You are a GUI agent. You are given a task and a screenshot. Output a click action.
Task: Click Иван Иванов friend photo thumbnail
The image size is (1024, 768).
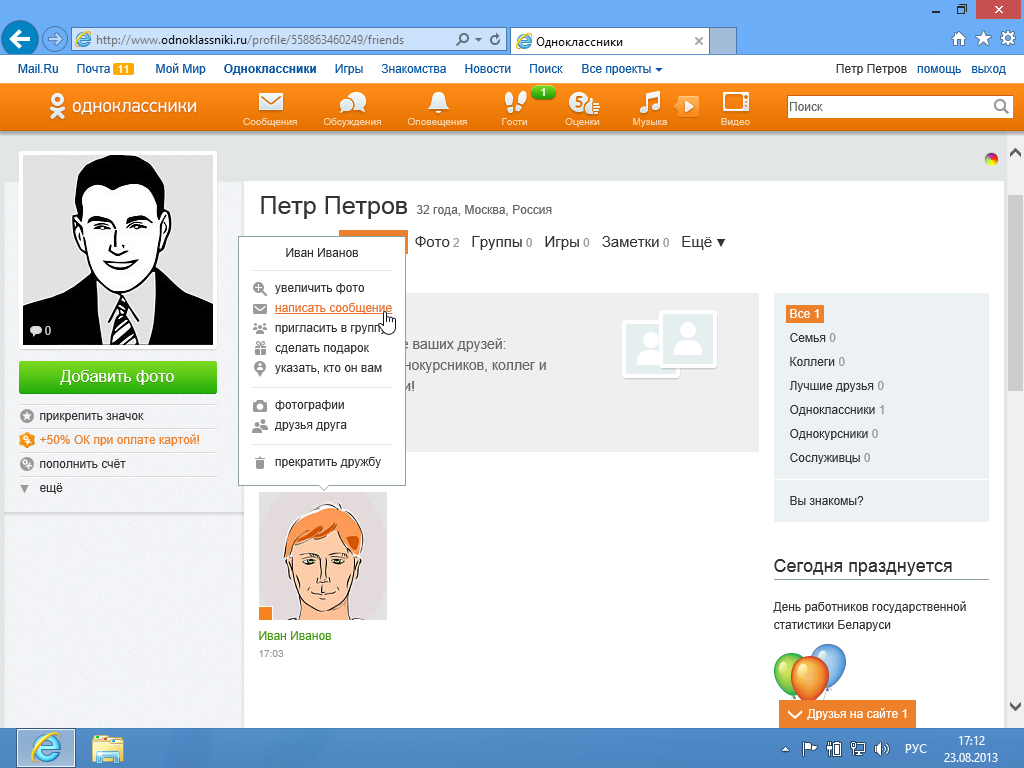click(323, 556)
